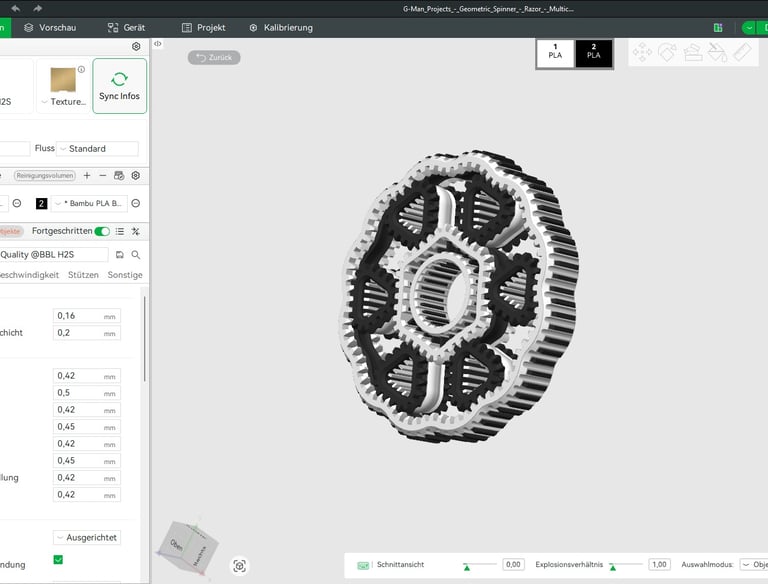Collapse the sidebar with the arrow handle

[x=158, y=44]
